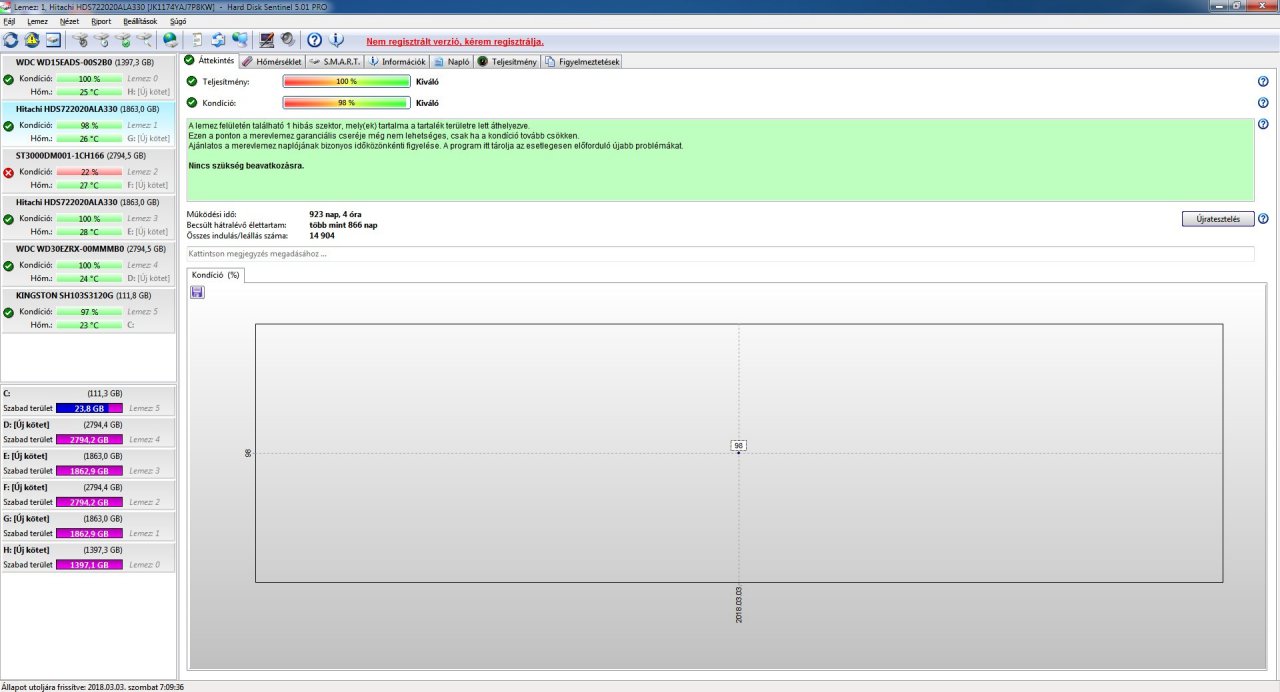Click the help icon beside Kondíció bar
The height and width of the screenshot is (692, 1280).
click(x=1263, y=102)
